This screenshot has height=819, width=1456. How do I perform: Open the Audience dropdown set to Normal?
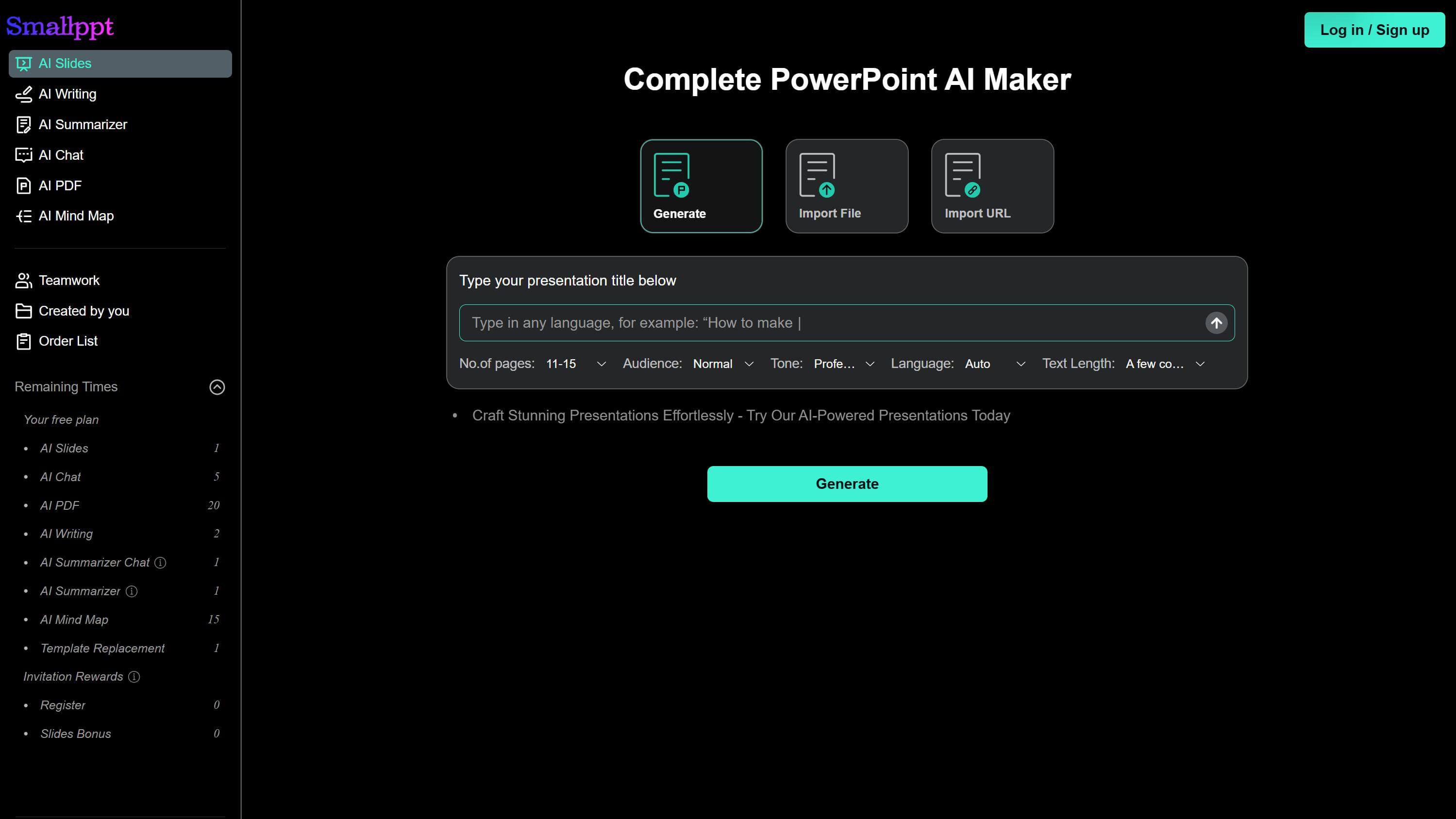(x=723, y=364)
